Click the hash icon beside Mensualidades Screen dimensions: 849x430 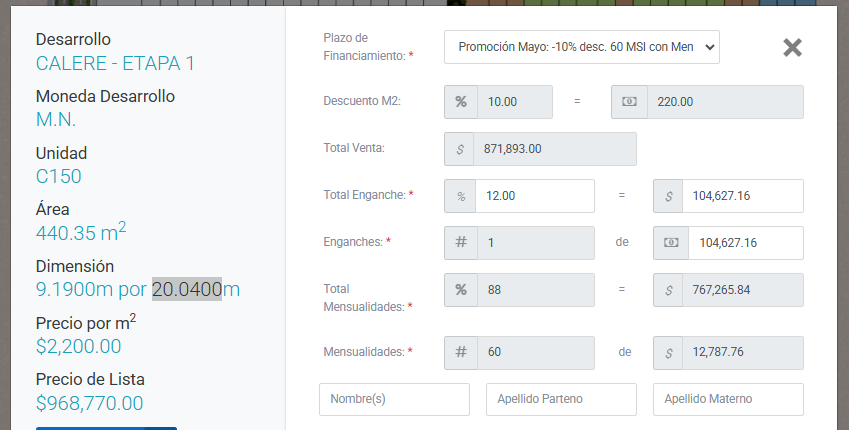[461, 352]
